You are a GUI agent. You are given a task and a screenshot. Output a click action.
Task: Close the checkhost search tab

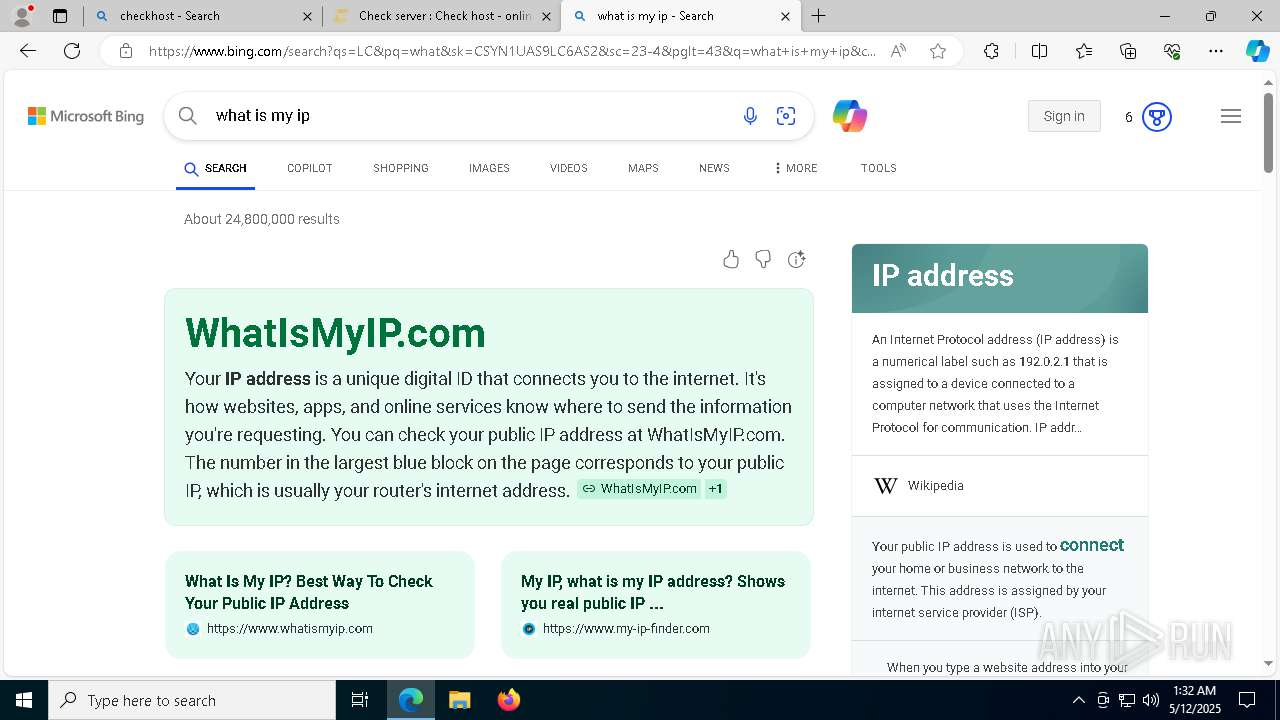point(307,16)
